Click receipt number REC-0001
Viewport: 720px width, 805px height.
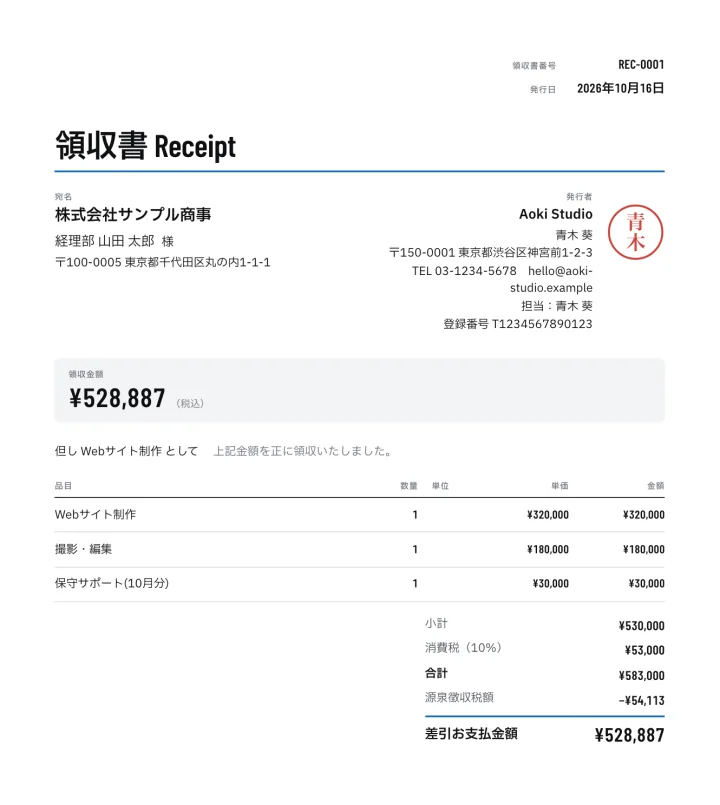pos(641,65)
